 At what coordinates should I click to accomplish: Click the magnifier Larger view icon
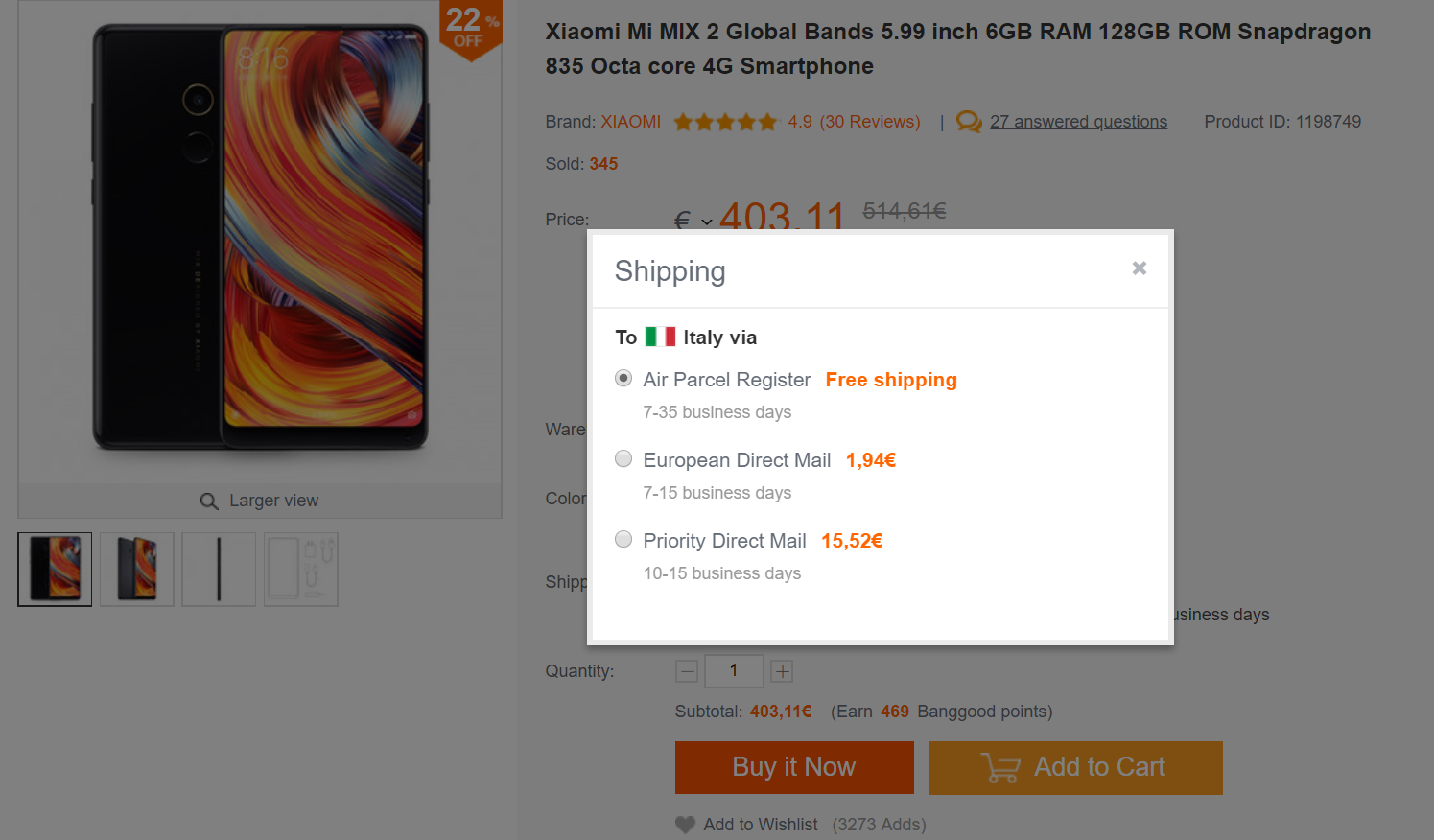click(209, 502)
